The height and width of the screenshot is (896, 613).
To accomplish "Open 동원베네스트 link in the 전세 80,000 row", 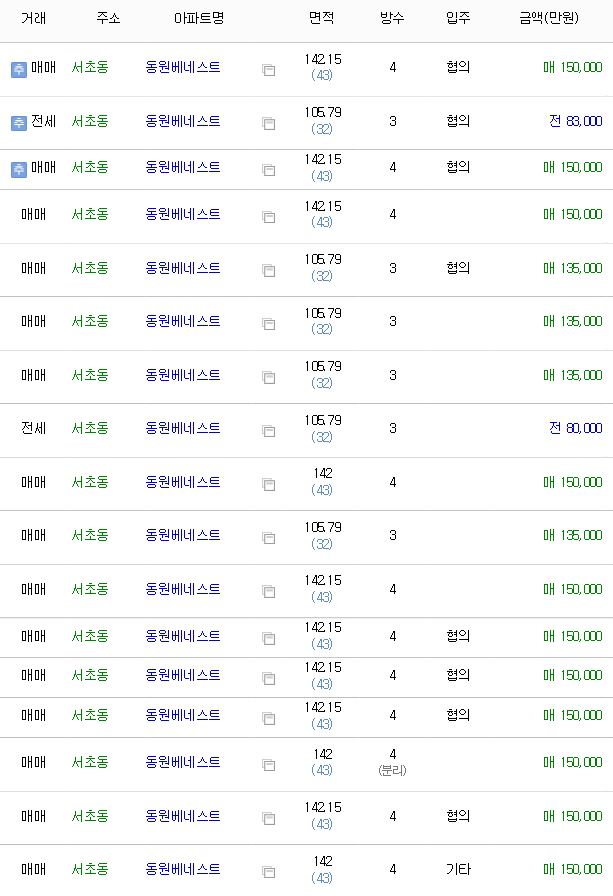I will click(x=183, y=428).
